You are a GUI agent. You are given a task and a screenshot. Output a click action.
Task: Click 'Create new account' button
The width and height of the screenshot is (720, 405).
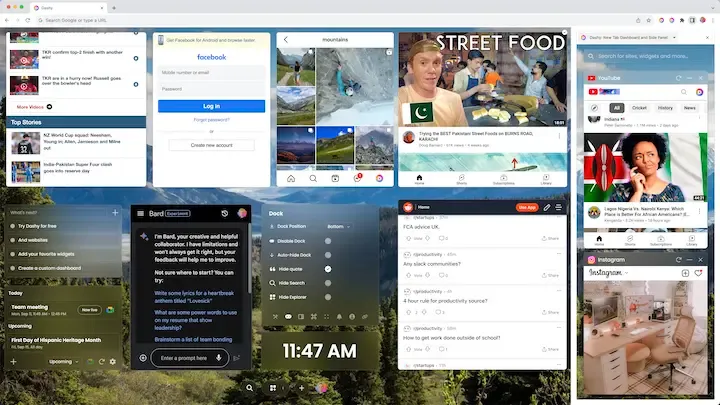coord(211,145)
